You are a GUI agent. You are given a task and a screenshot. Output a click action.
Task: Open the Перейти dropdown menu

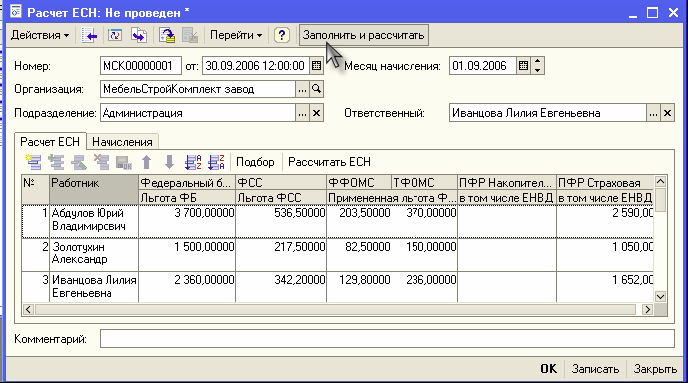click(x=236, y=35)
